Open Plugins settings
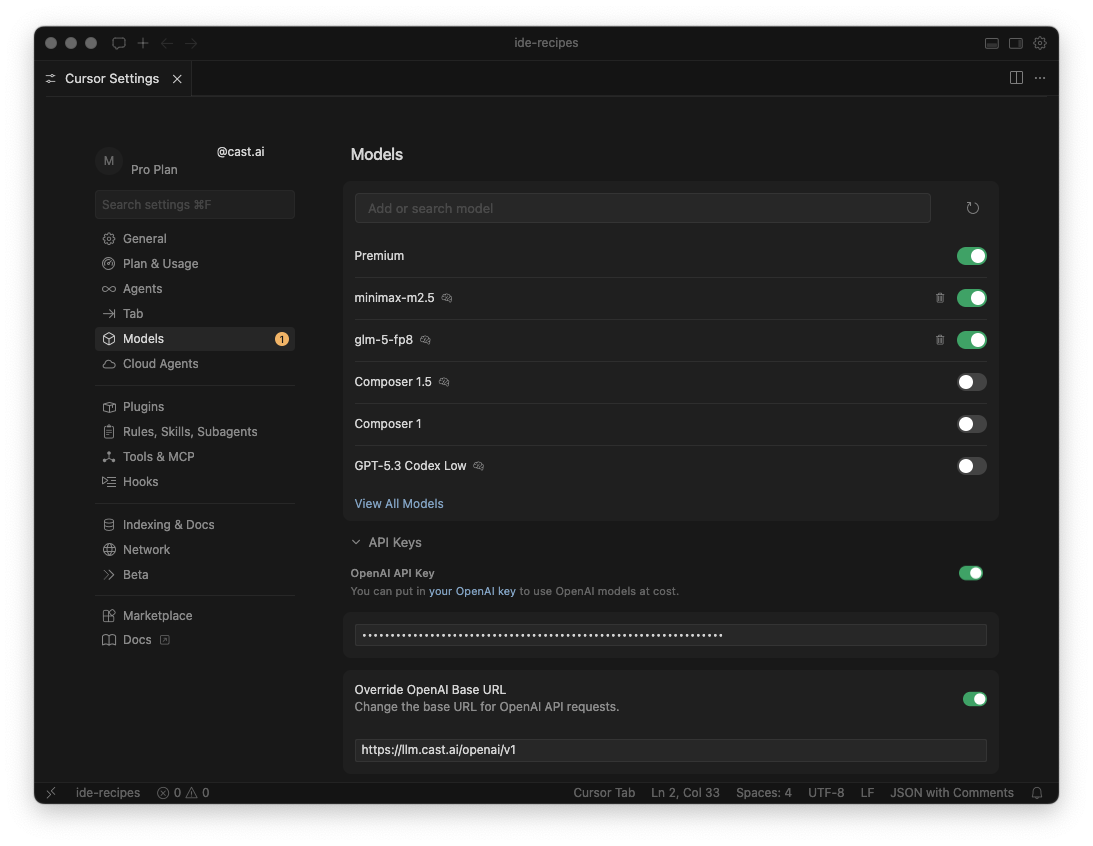Viewport: 1093px width, 846px height. 194,406
